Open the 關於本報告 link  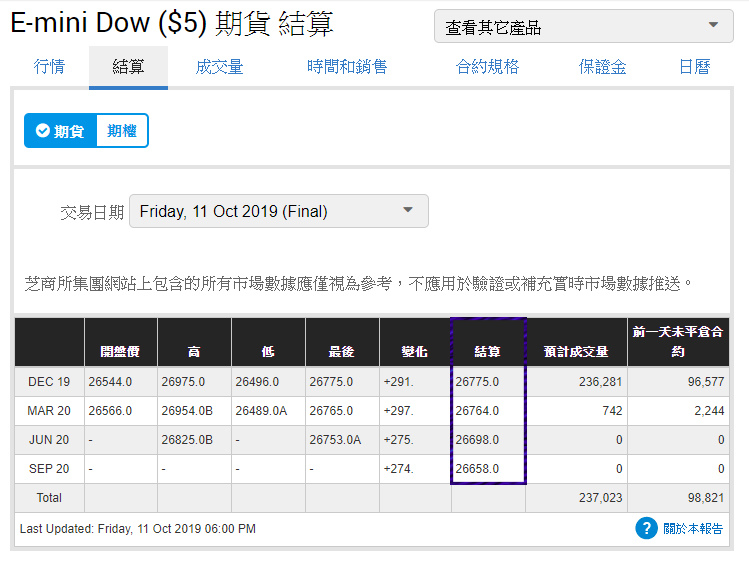point(693,529)
